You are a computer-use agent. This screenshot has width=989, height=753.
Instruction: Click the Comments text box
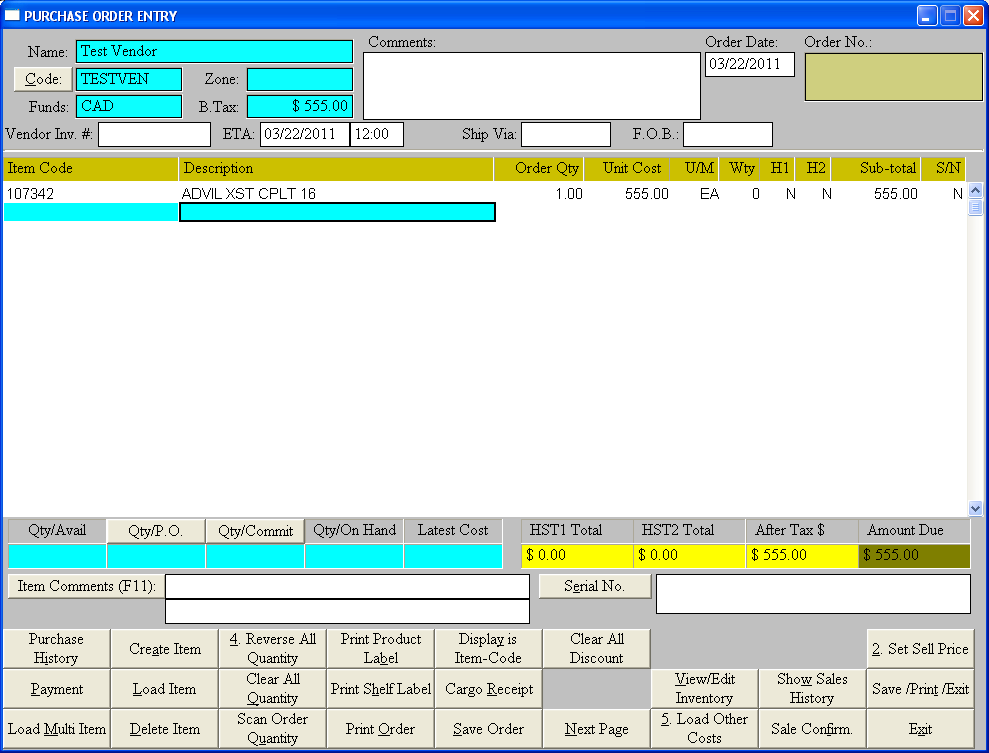click(x=531, y=86)
